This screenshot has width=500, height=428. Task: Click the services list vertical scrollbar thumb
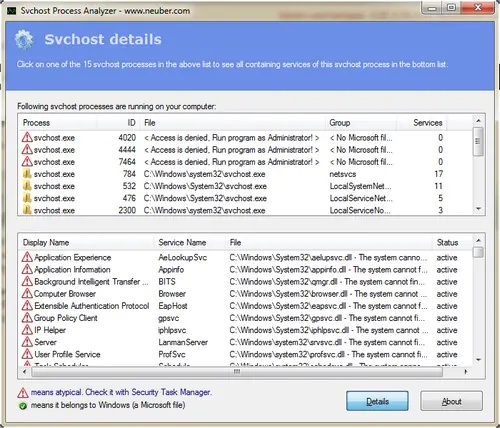point(478,252)
